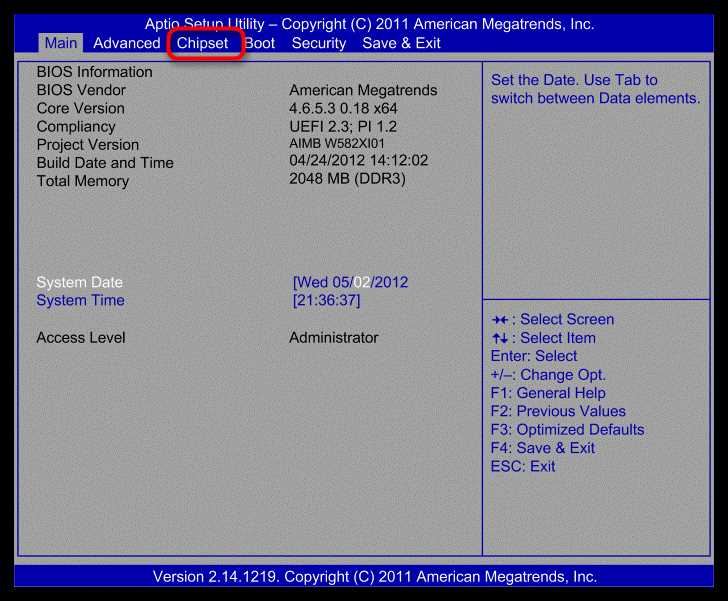Click the UEFI 2.3; PI 1.2 value
The height and width of the screenshot is (601, 728).
343,126
